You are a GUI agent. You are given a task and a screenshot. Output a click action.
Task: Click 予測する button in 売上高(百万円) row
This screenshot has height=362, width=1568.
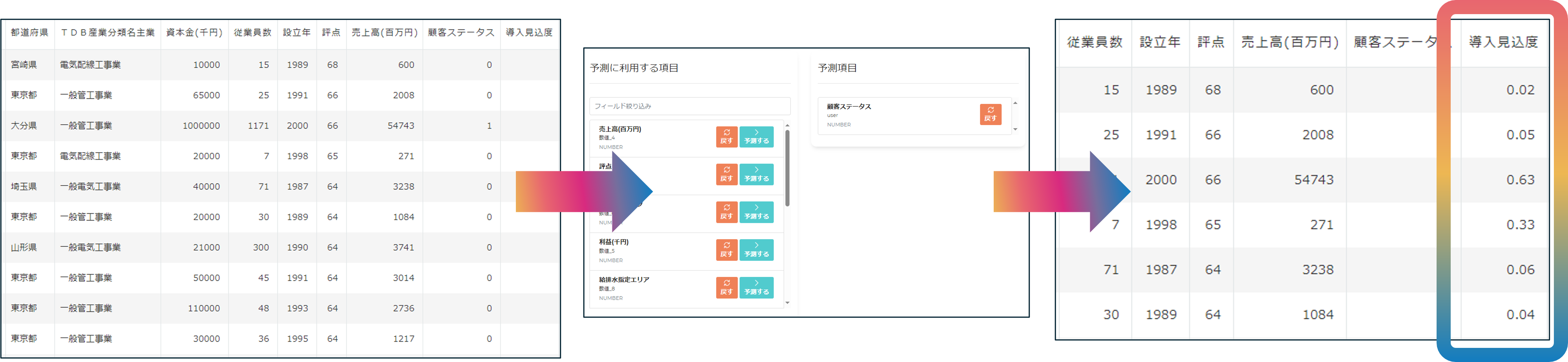[x=756, y=137]
